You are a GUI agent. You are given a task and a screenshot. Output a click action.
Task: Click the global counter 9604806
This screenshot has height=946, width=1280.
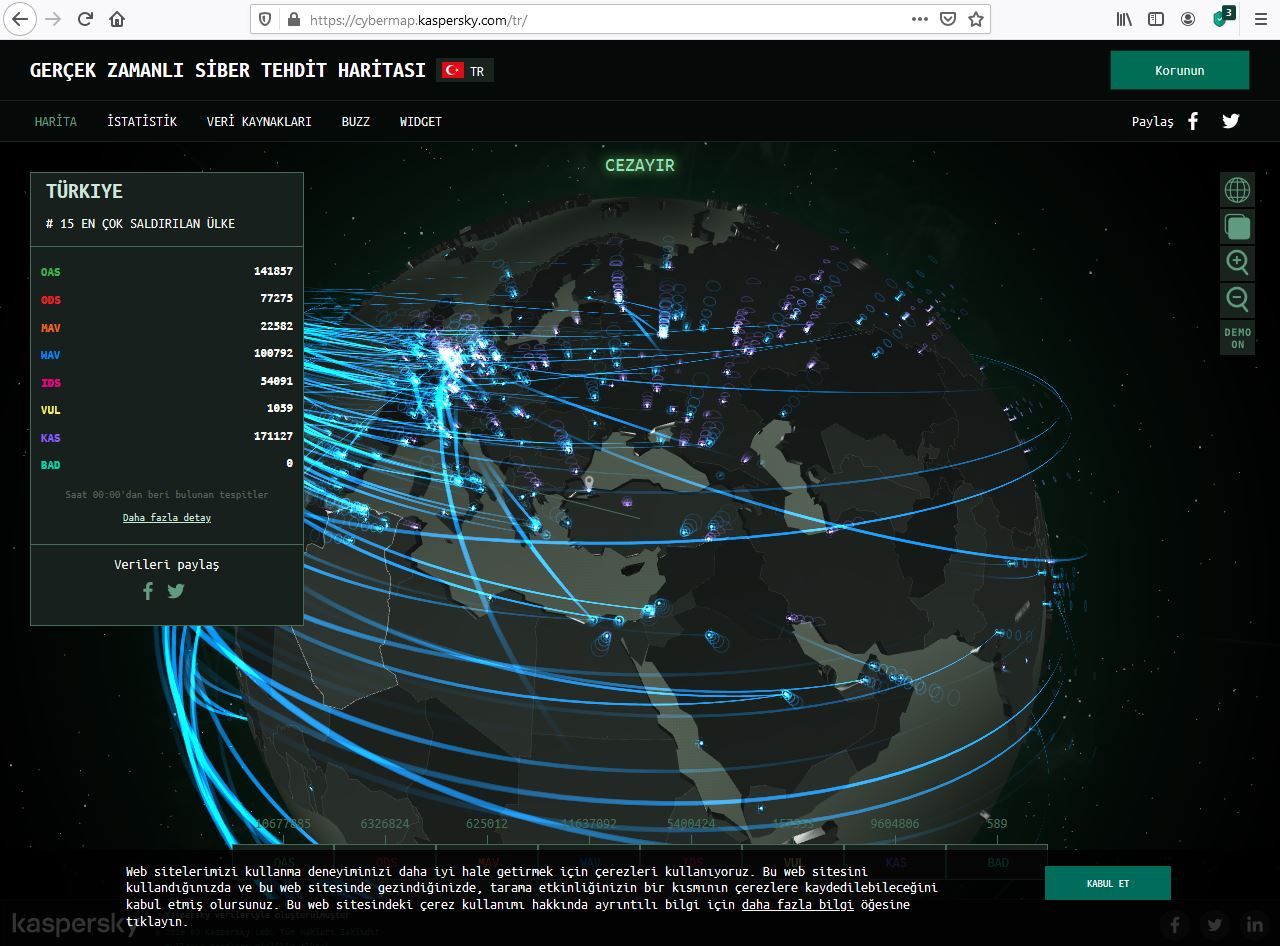pyautogui.click(x=895, y=824)
